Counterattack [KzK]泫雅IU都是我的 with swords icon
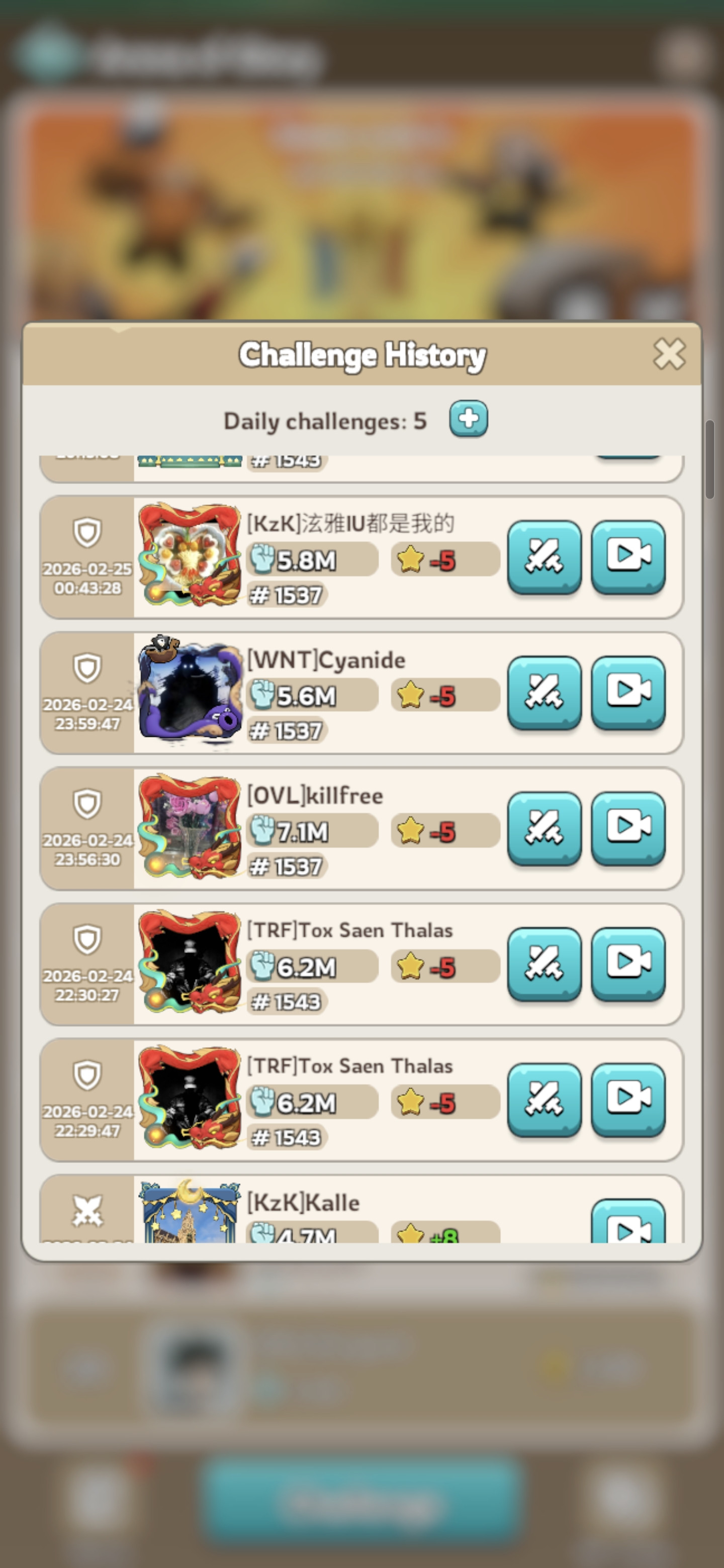 click(545, 557)
